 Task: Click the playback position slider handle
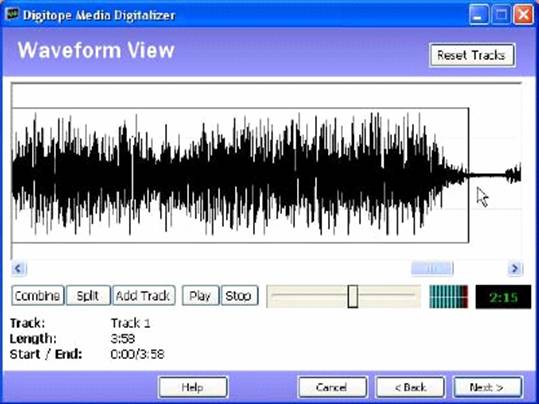click(x=353, y=296)
